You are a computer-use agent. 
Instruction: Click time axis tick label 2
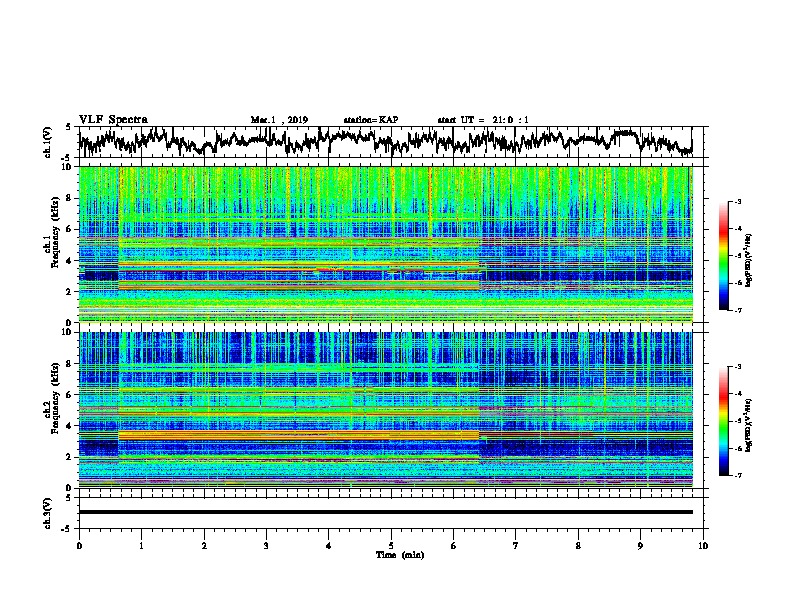204,546
